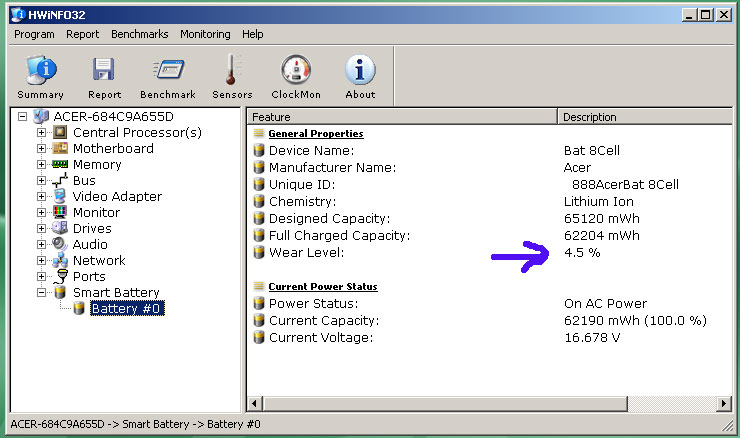The height and width of the screenshot is (438, 740).
Task: Click the Lithium Ion chemistry value
Action: click(x=598, y=202)
